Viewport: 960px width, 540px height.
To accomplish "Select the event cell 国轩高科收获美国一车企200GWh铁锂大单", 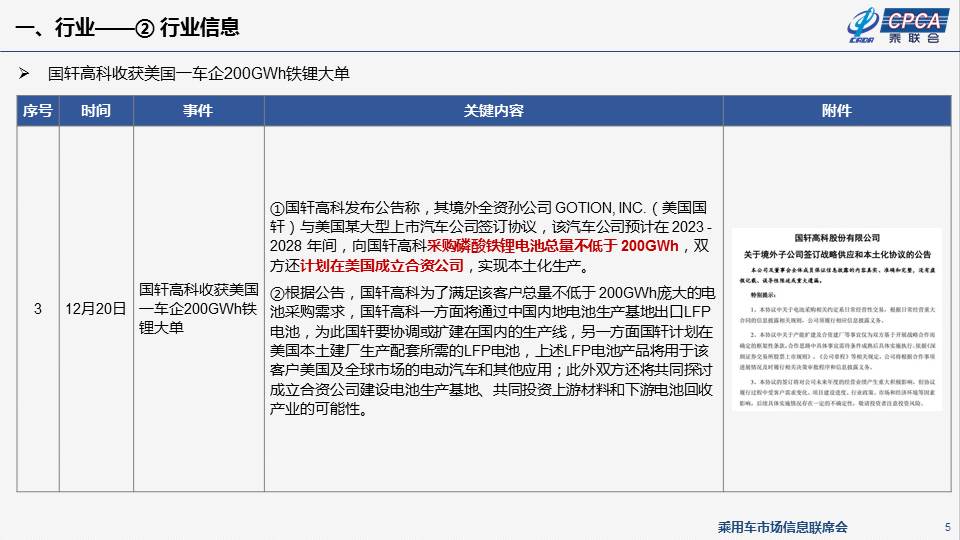I will click(198, 309).
